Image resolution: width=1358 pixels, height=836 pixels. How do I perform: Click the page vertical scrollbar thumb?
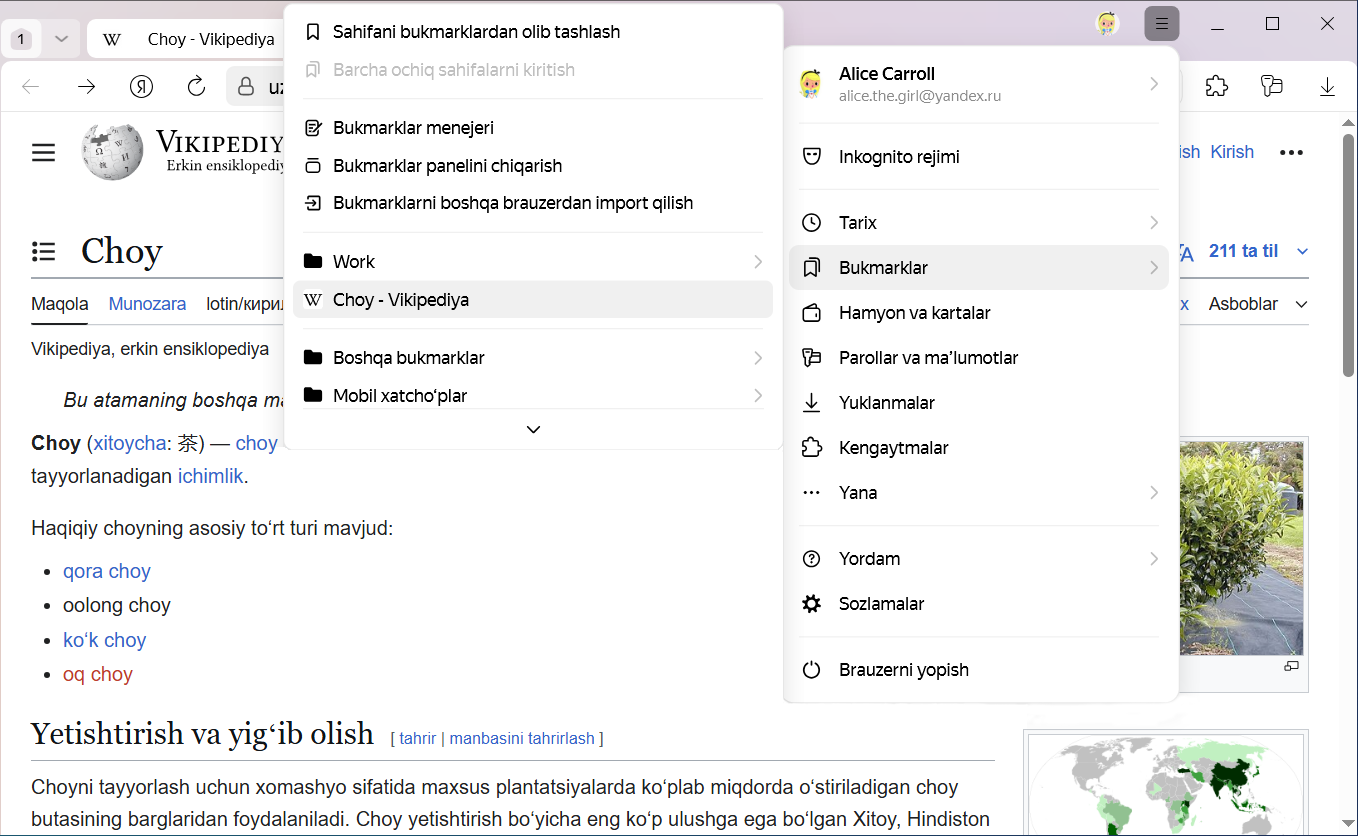click(1349, 250)
